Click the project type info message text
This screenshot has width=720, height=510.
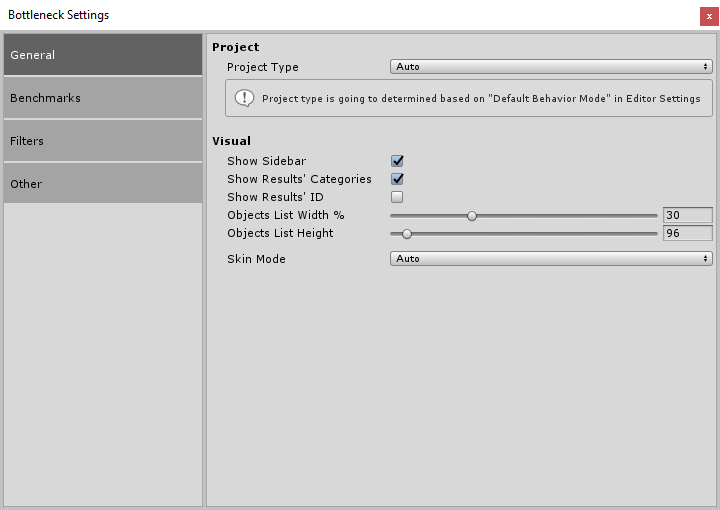[x=481, y=99]
